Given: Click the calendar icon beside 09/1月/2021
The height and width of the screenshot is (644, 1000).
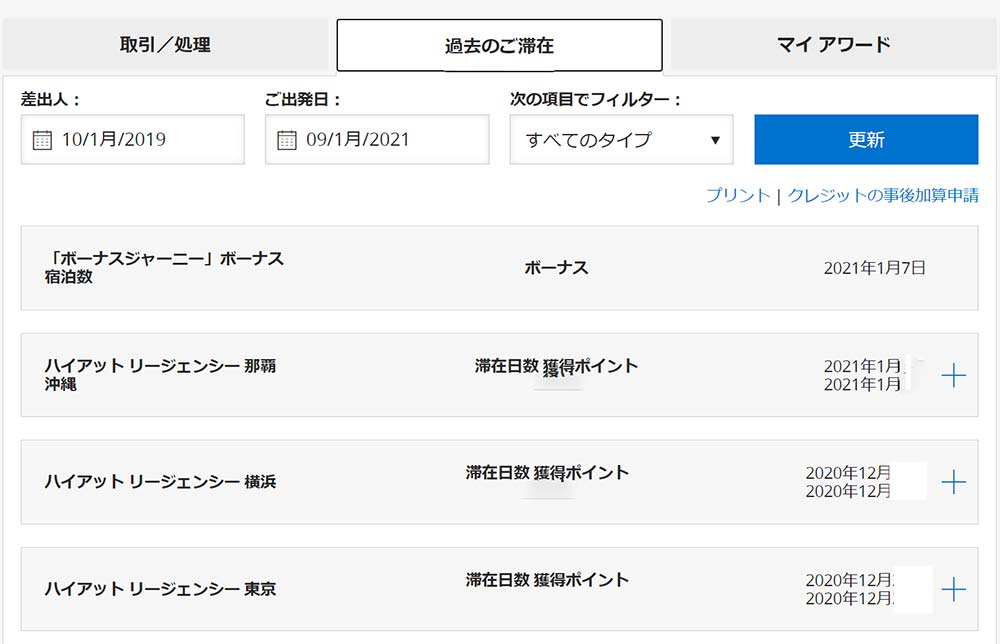Looking at the screenshot, I should point(287,140).
